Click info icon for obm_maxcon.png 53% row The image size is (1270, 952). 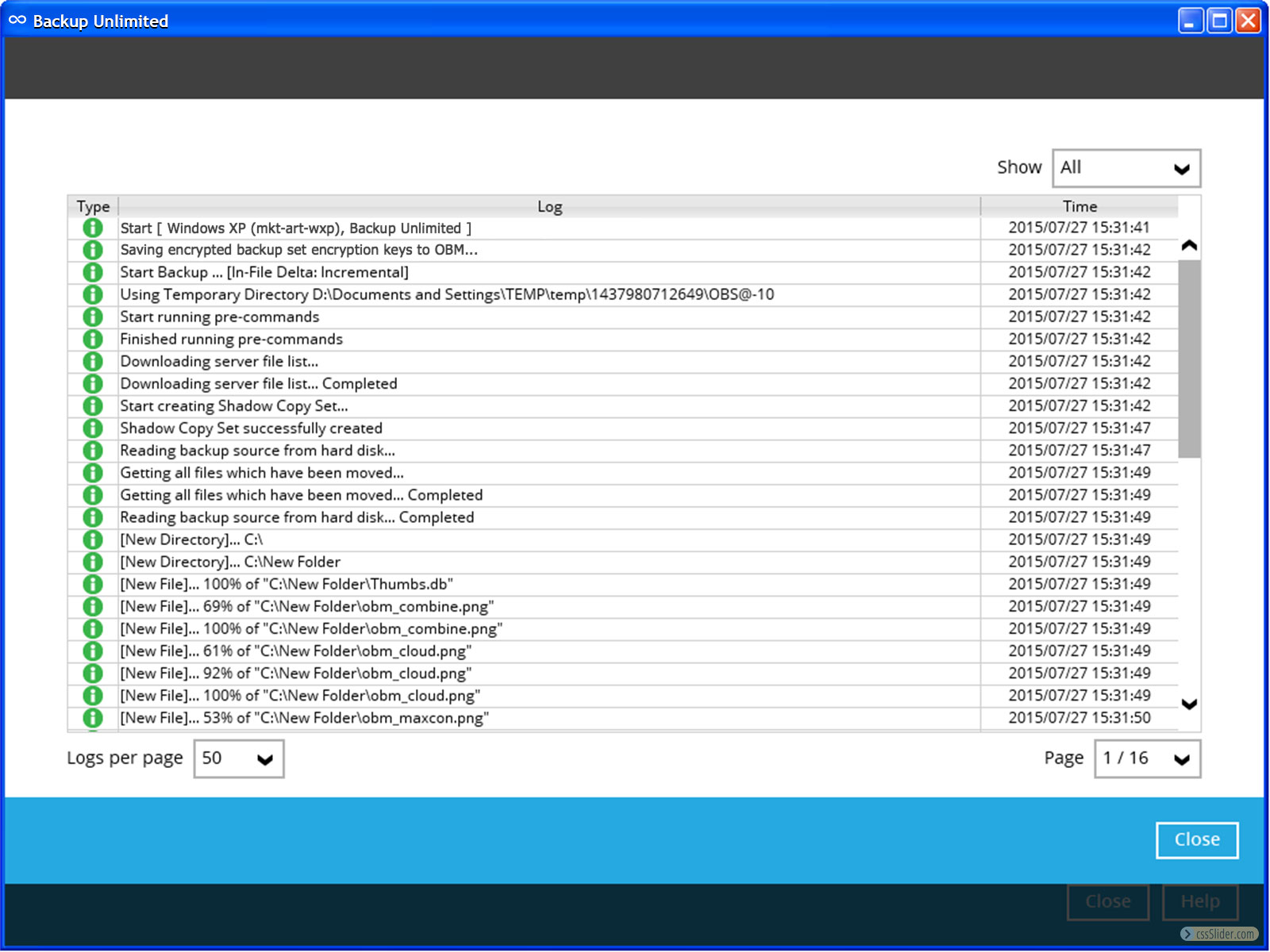pos(93,718)
